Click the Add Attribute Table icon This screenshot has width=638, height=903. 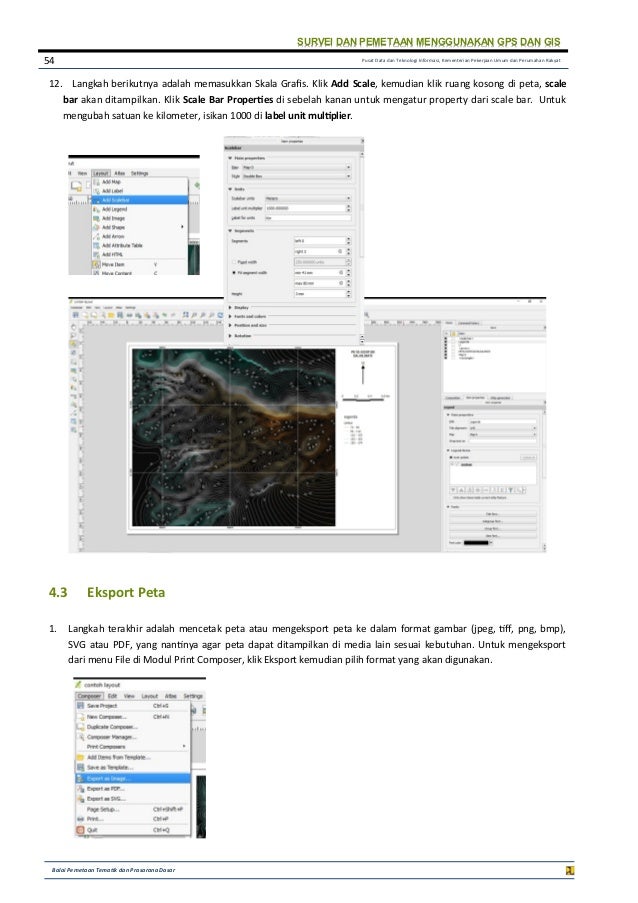pos(96,245)
